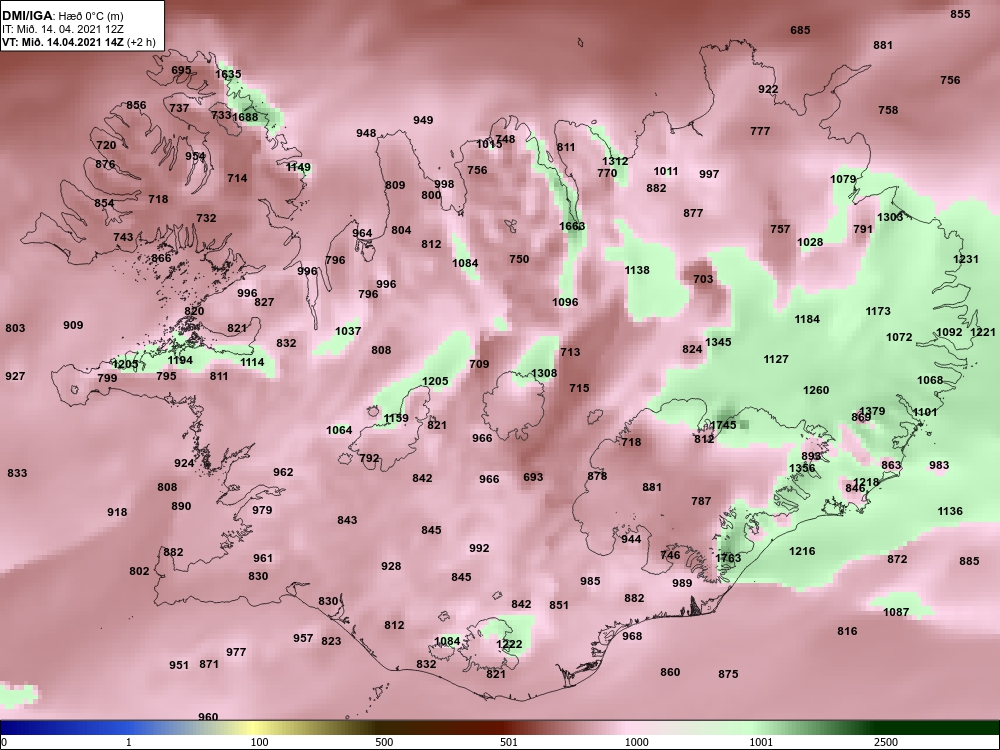Click the map value 928
Screen dimensions: 1000x750
pyautogui.click(x=391, y=566)
